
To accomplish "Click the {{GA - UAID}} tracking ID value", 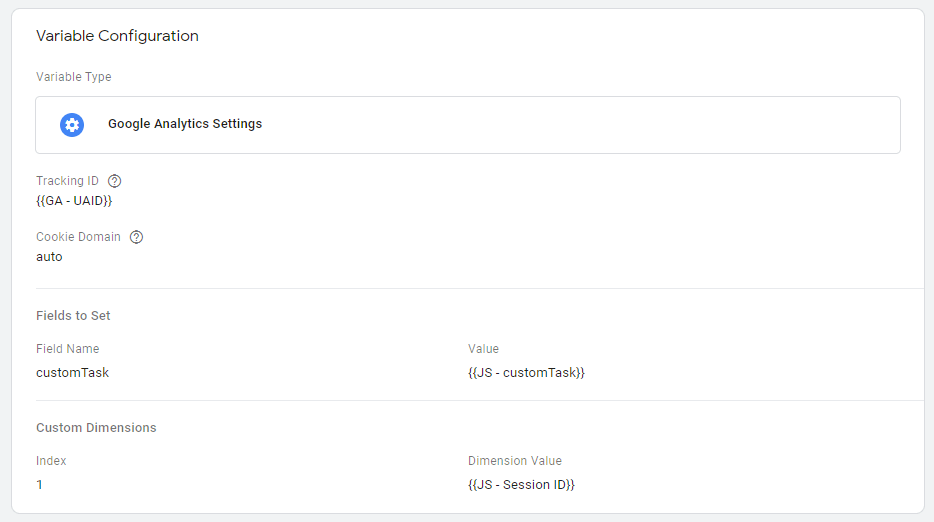I will (x=74, y=201).
